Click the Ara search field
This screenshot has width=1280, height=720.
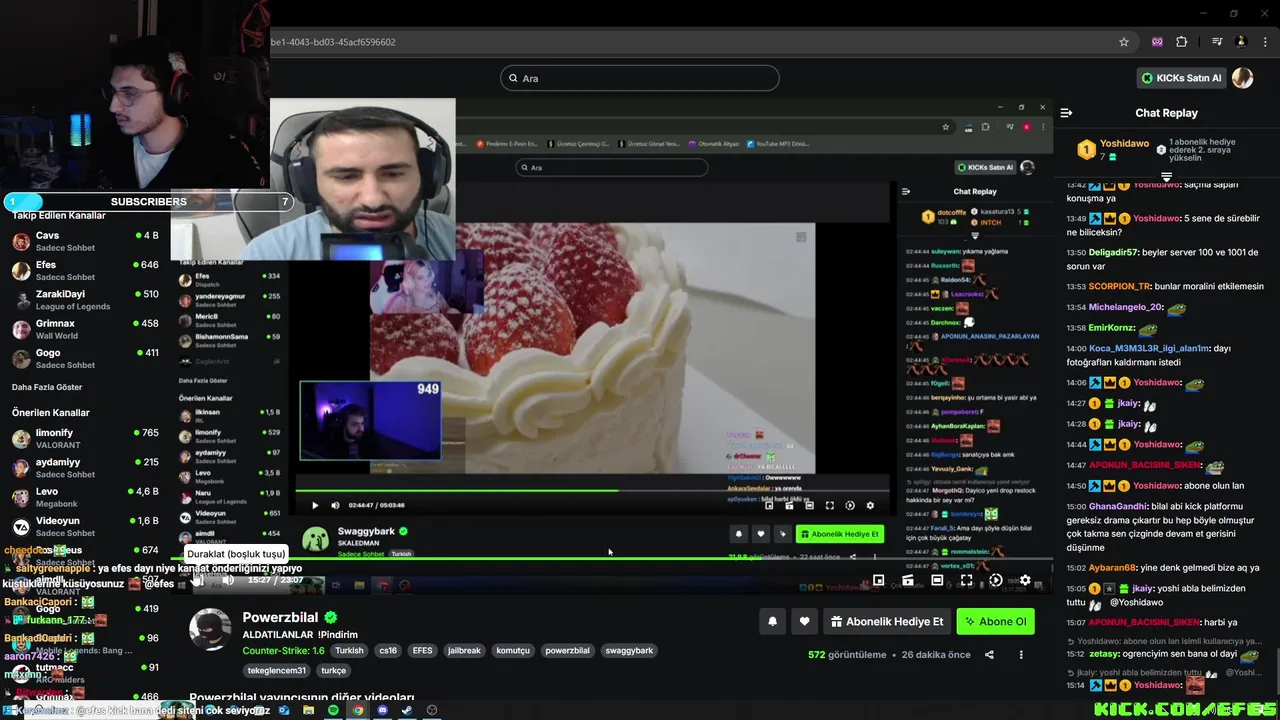coord(640,78)
